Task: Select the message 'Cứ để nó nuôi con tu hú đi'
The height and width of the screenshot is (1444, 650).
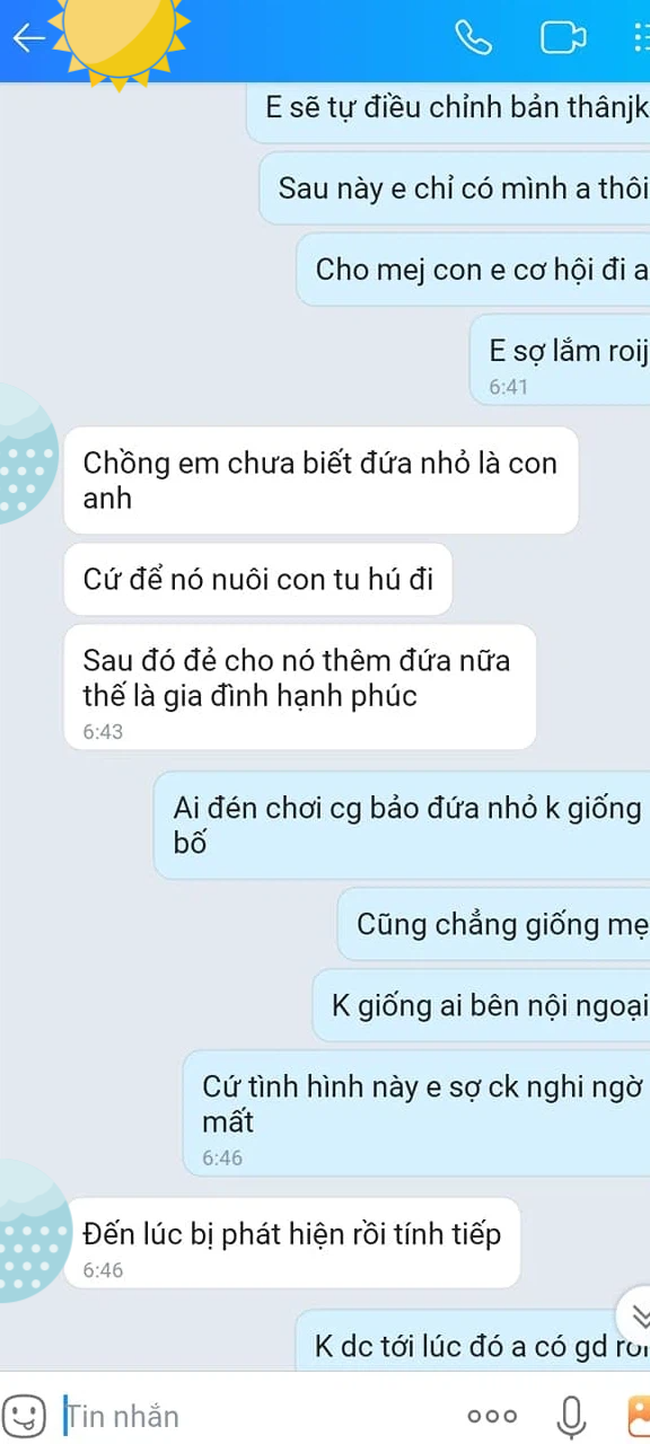Action: coord(258,579)
